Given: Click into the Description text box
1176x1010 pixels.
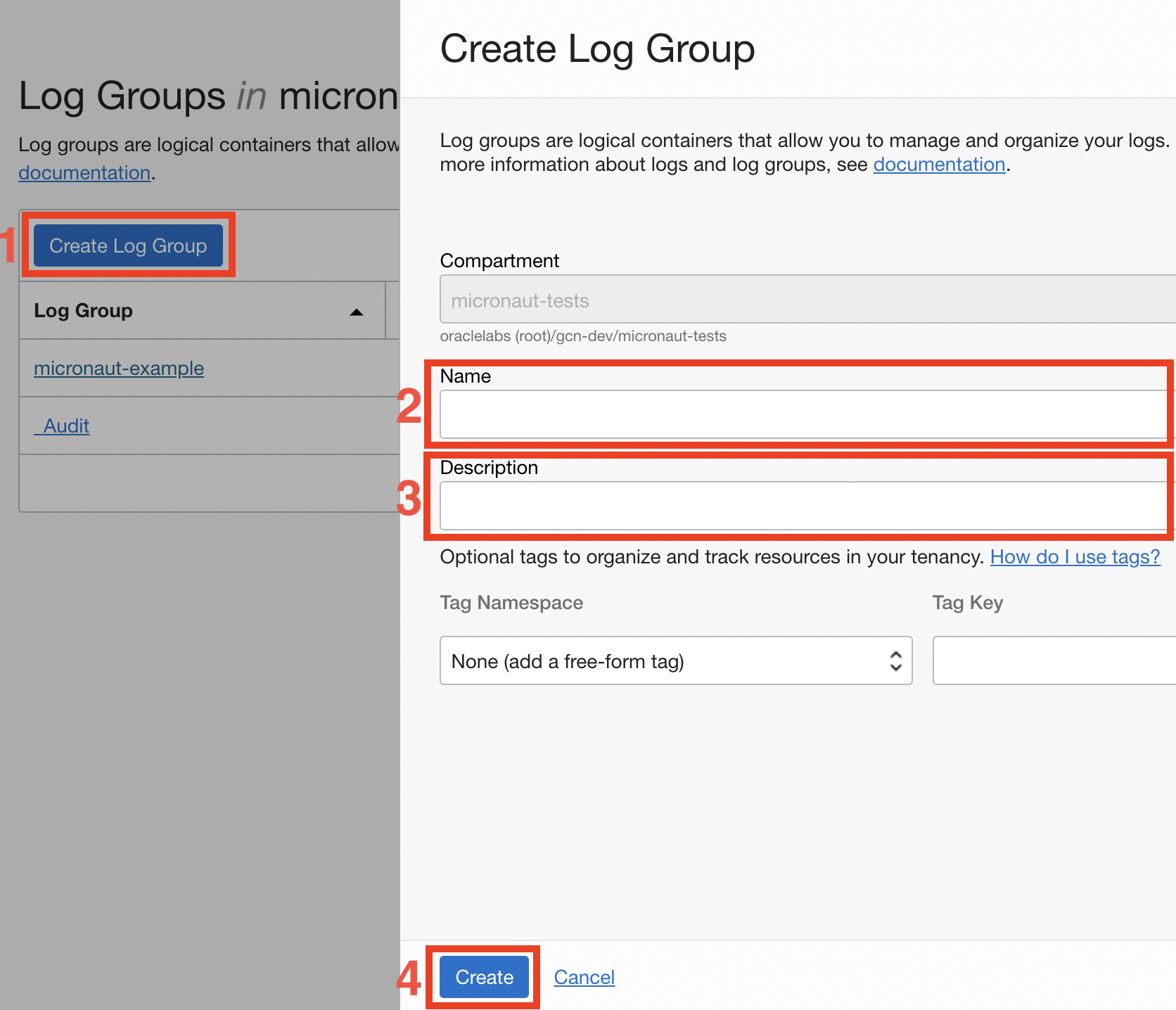Looking at the screenshot, I should (802, 506).
